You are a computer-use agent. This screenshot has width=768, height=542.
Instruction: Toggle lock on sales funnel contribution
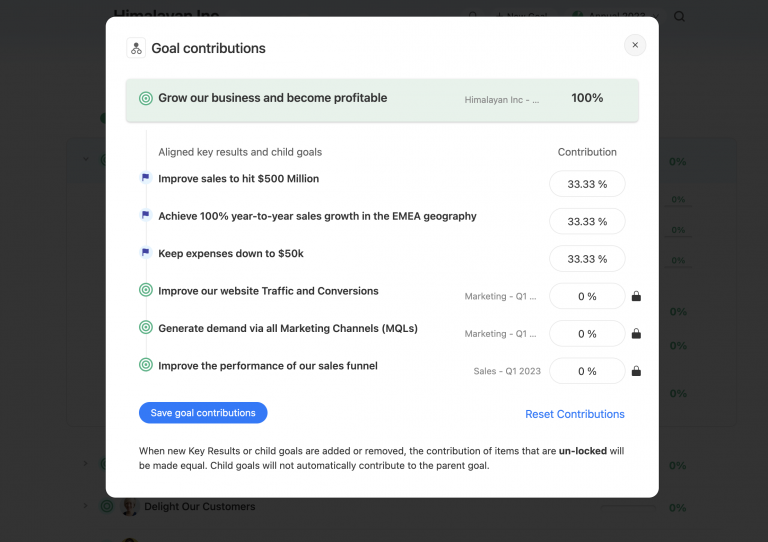pyautogui.click(x=636, y=371)
